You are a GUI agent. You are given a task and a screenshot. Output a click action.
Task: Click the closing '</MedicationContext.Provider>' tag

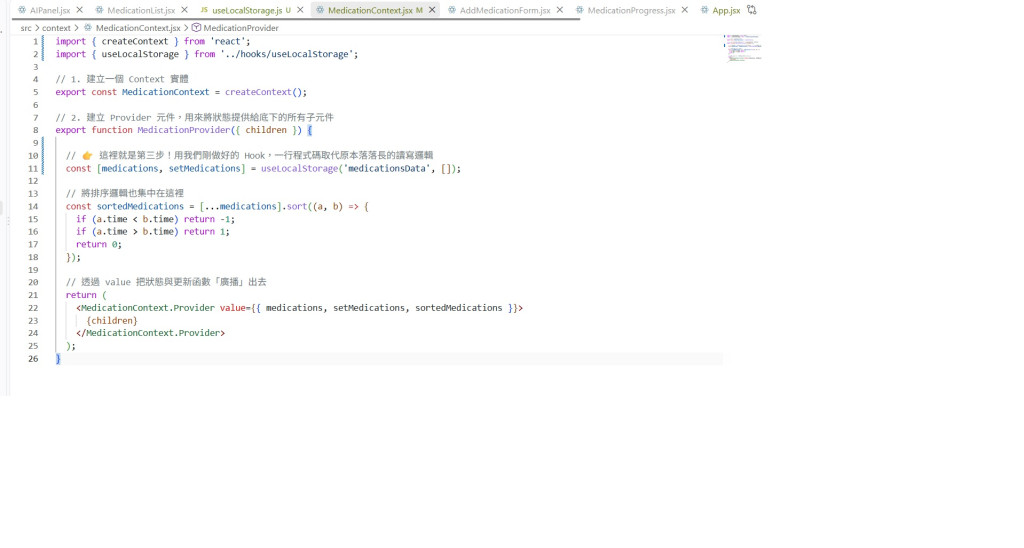(x=150, y=333)
